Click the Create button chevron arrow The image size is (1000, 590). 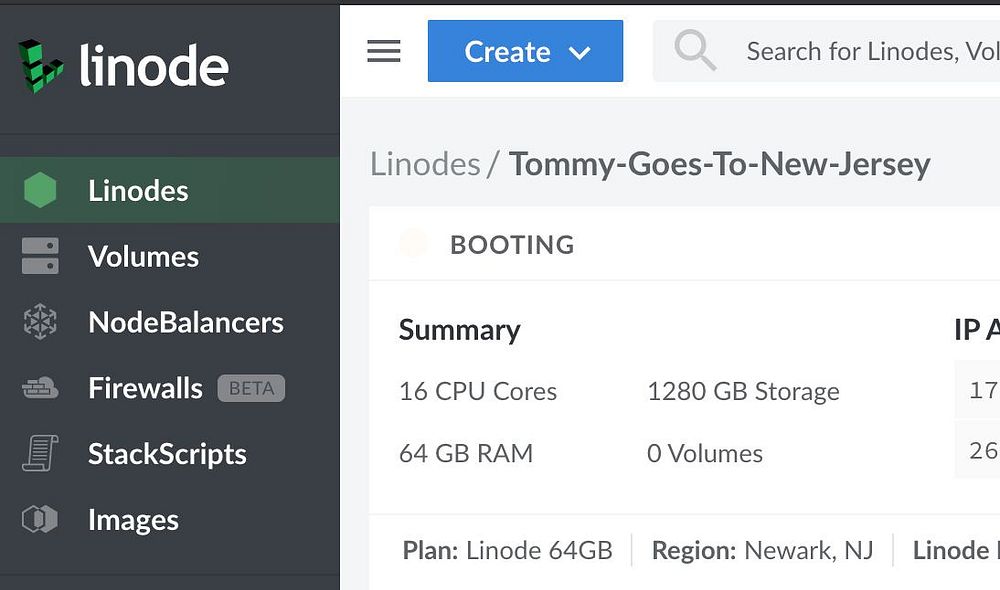point(580,53)
